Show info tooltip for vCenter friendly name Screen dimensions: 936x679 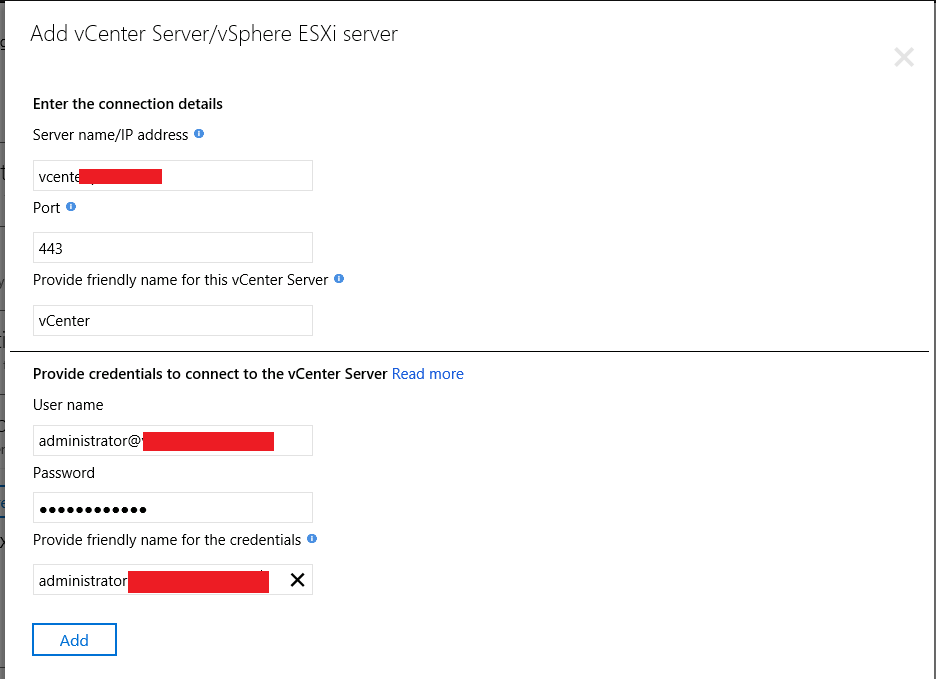(339, 278)
